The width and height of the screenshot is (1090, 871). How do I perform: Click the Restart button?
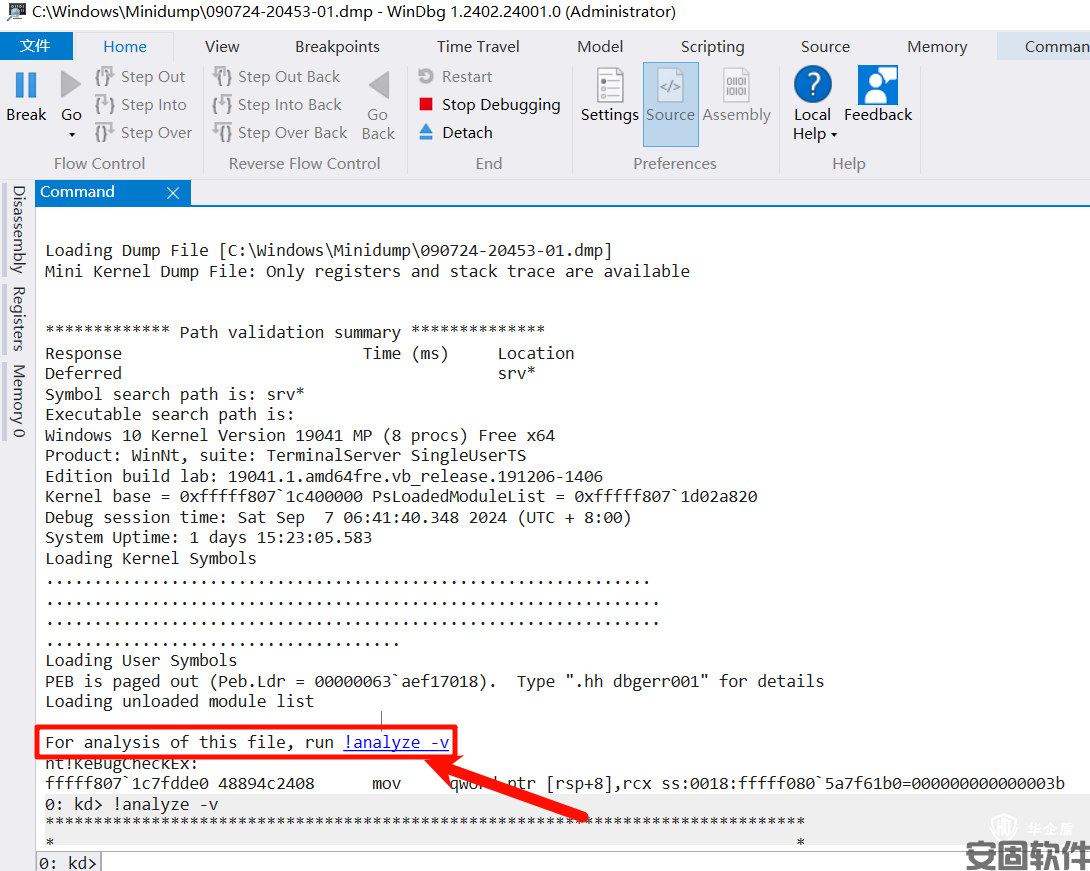point(455,76)
